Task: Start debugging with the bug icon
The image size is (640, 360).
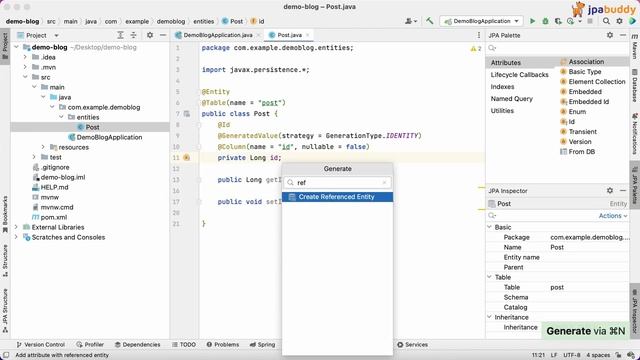Action: pyautogui.click(x=545, y=21)
